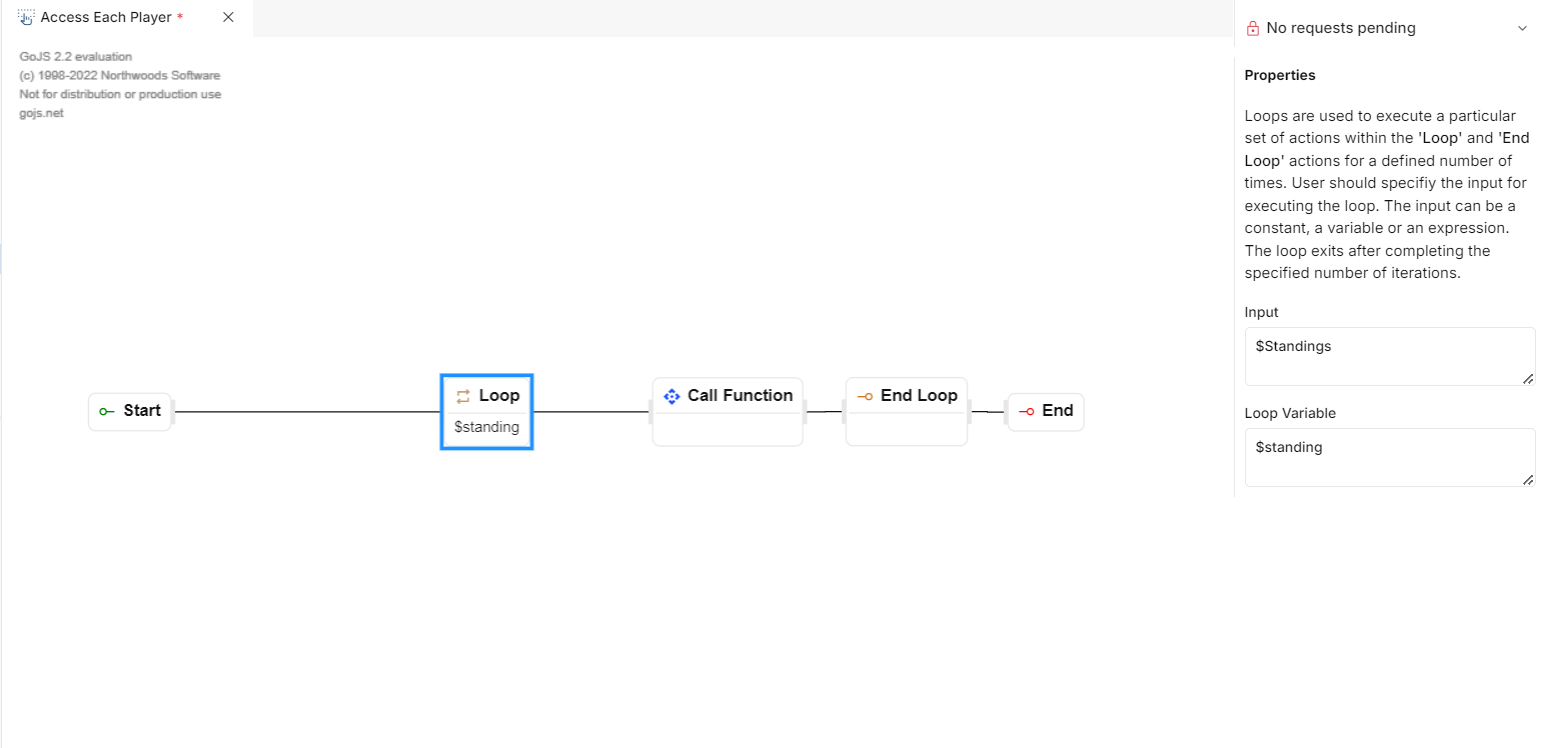Click the End Loop node's output port

969,411
